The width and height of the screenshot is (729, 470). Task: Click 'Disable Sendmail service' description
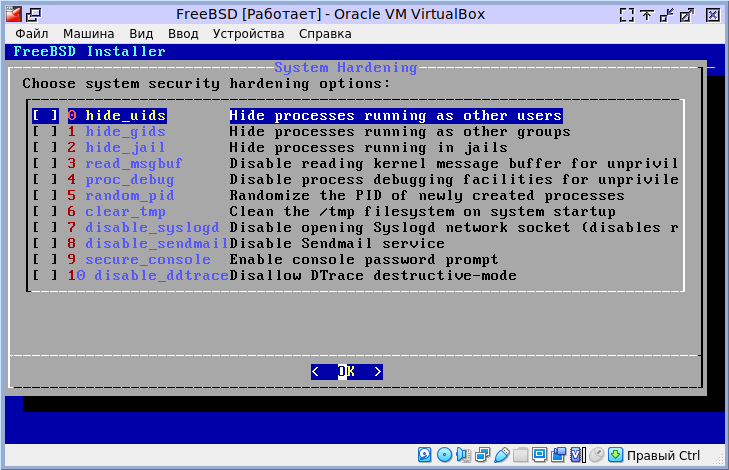click(x=337, y=243)
